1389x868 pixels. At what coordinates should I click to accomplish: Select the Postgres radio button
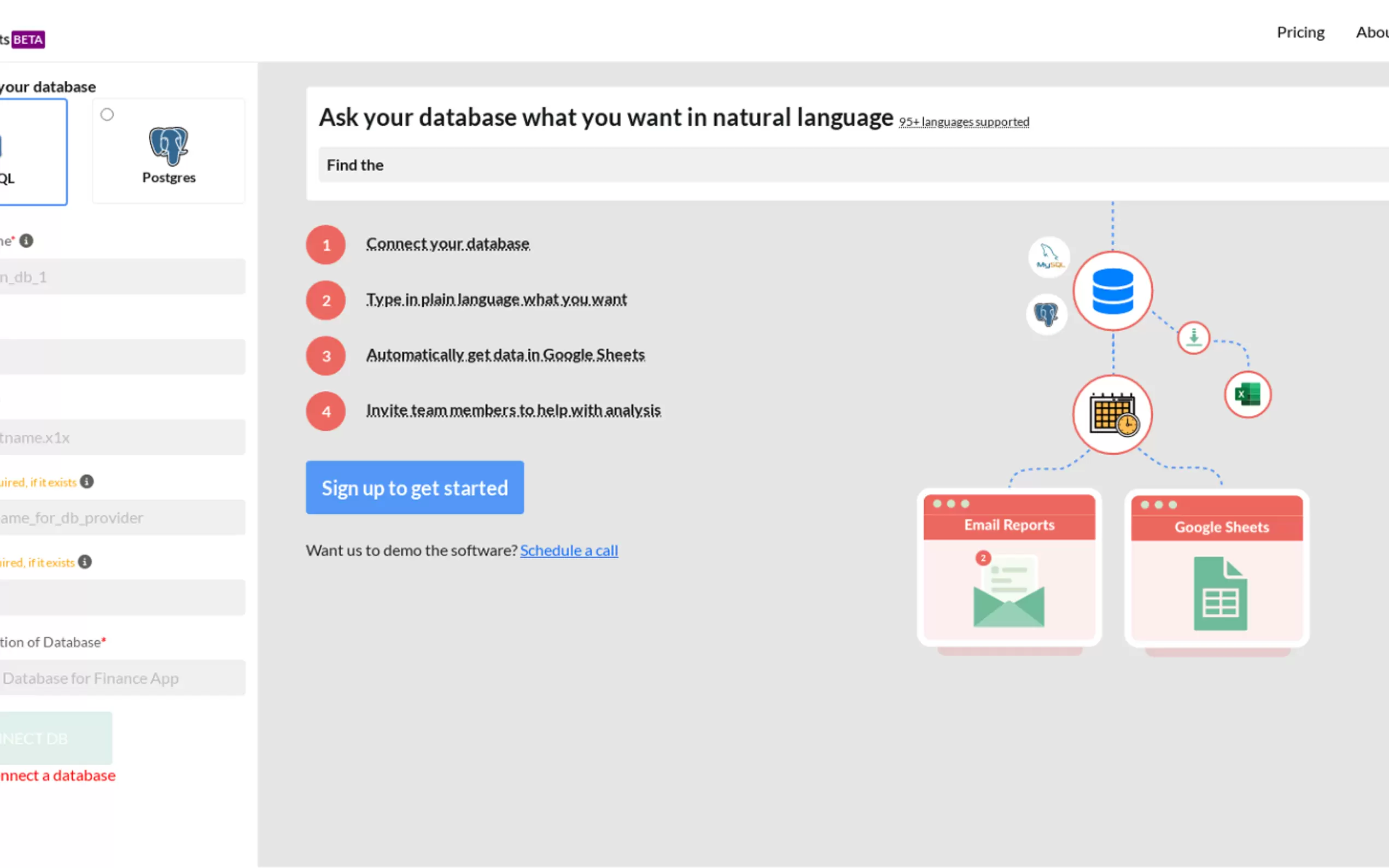coord(107,115)
